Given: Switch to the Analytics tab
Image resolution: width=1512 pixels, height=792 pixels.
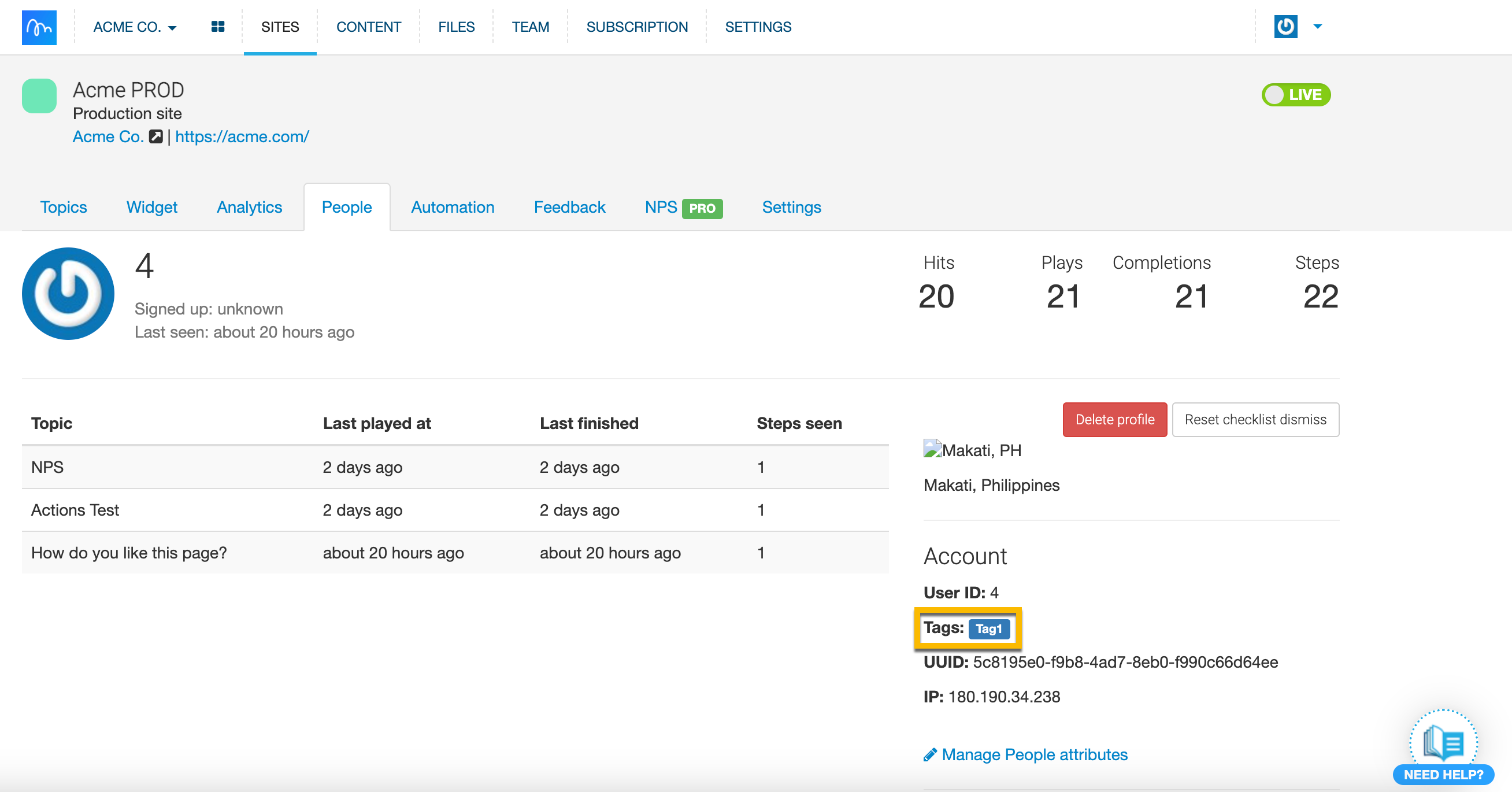Looking at the screenshot, I should click(250, 207).
